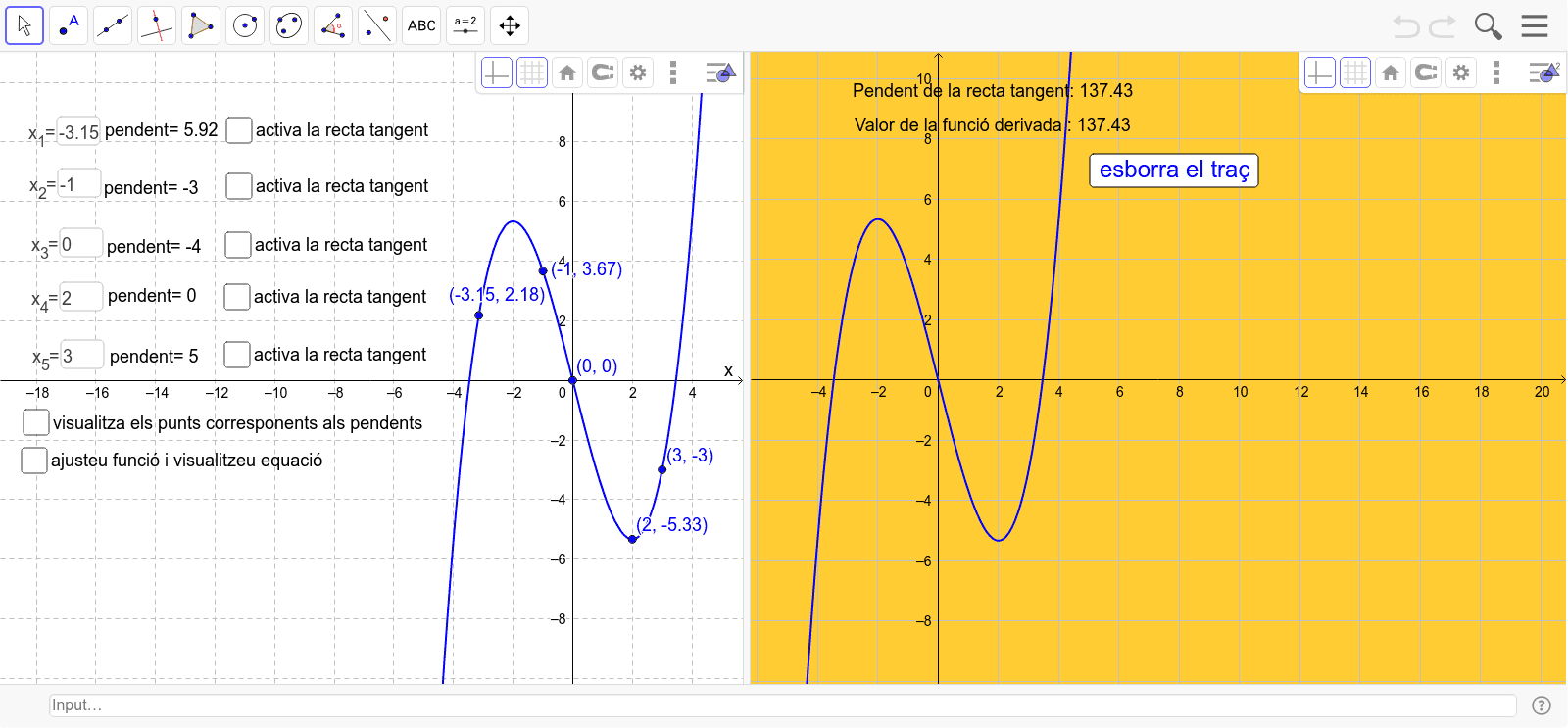Click the x4 input box showing 2

point(81,297)
